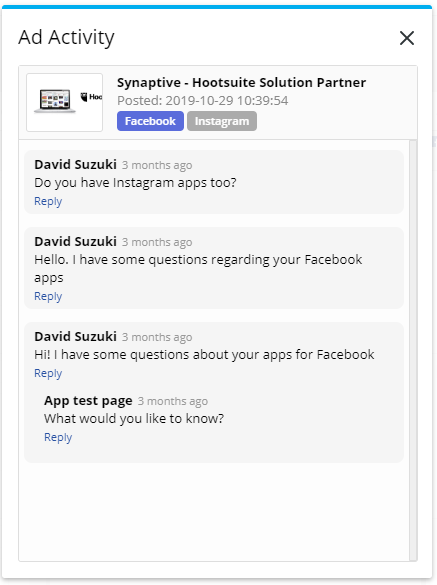Click David Suzuki's name on the "Hello" comment
437x585 pixels.
tap(75, 242)
